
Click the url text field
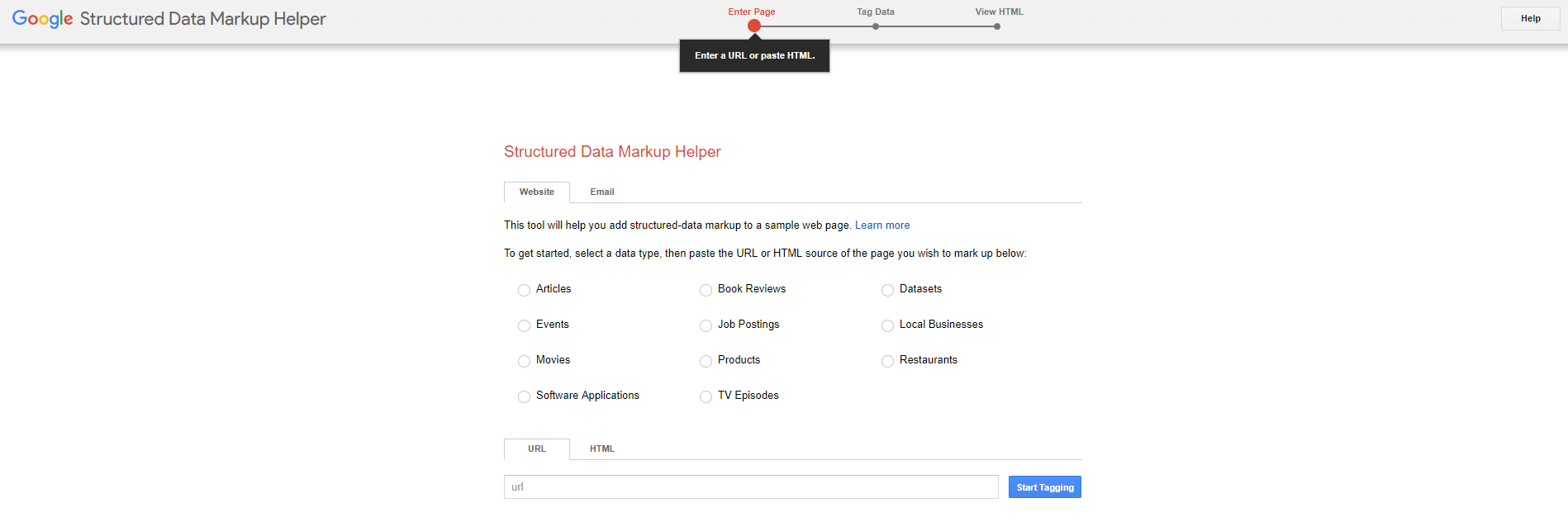tap(751, 486)
